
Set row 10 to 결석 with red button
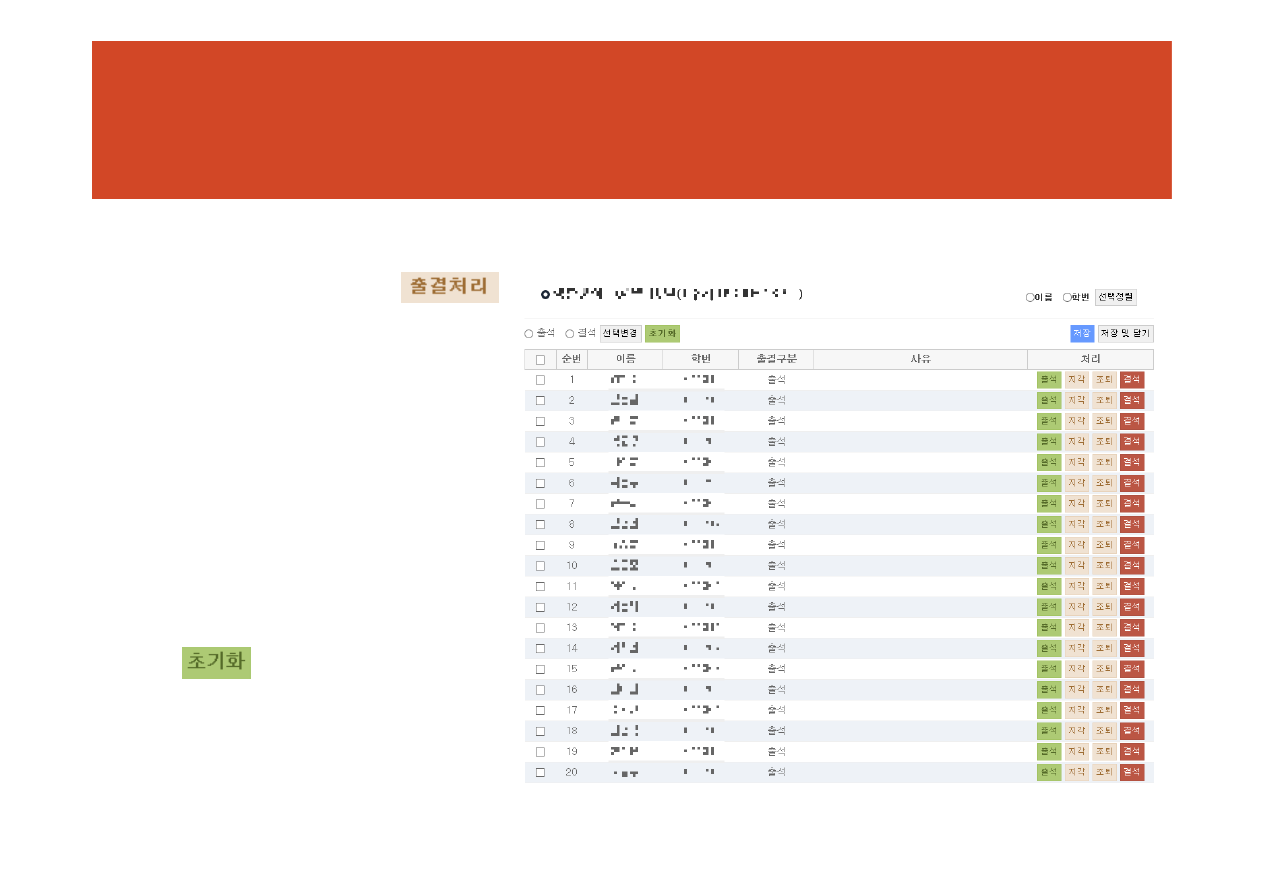(x=1131, y=566)
